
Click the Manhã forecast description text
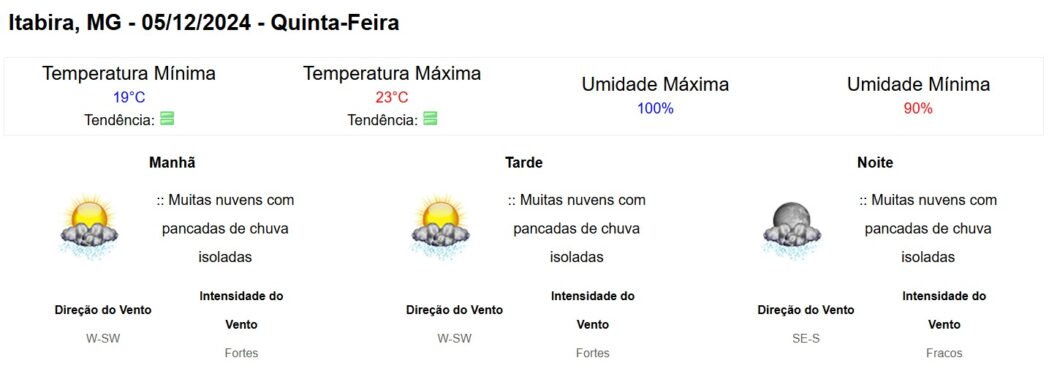225,228
